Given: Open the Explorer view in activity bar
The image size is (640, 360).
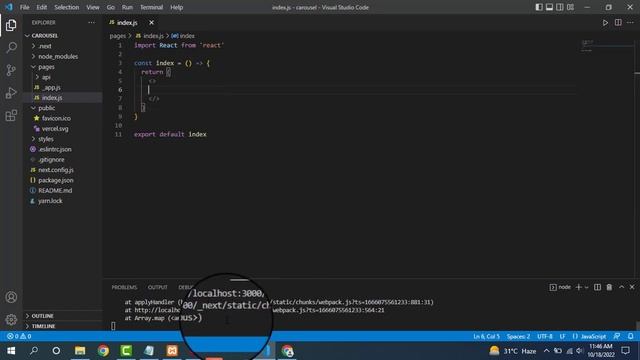Looking at the screenshot, I should pos(11,25).
